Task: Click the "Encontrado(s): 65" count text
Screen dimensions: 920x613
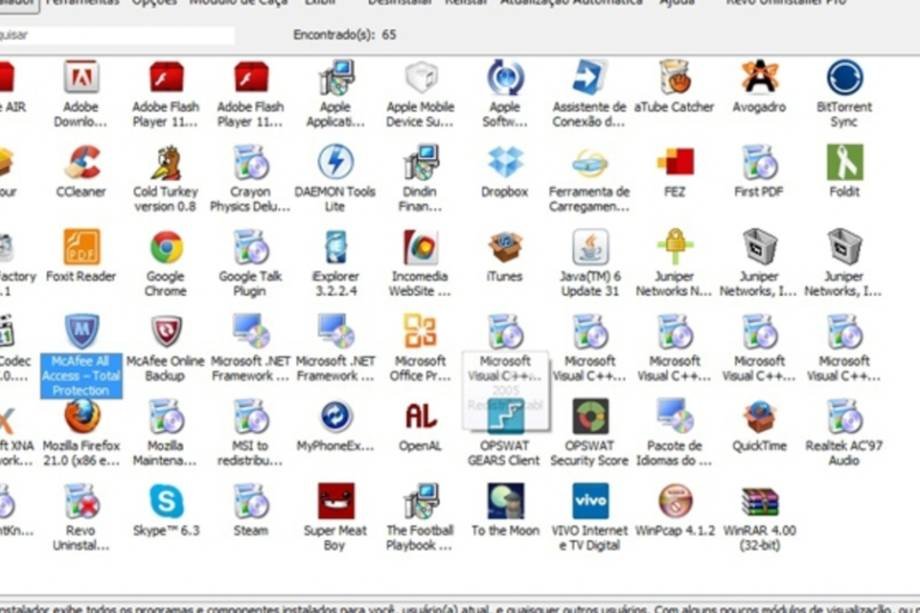Action: click(x=344, y=35)
